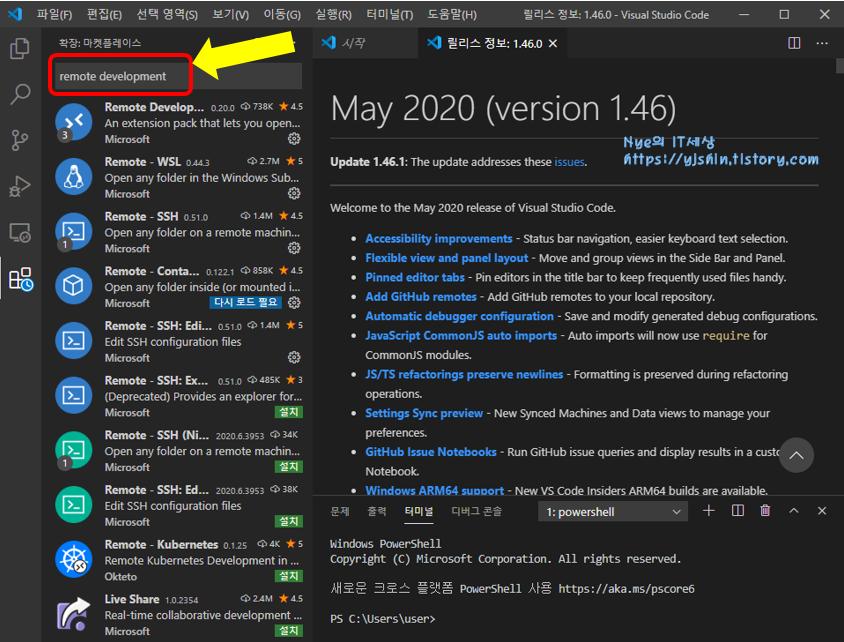Switch to the 문제 panel tab
The height and width of the screenshot is (642, 844).
[x=340, y=511]
